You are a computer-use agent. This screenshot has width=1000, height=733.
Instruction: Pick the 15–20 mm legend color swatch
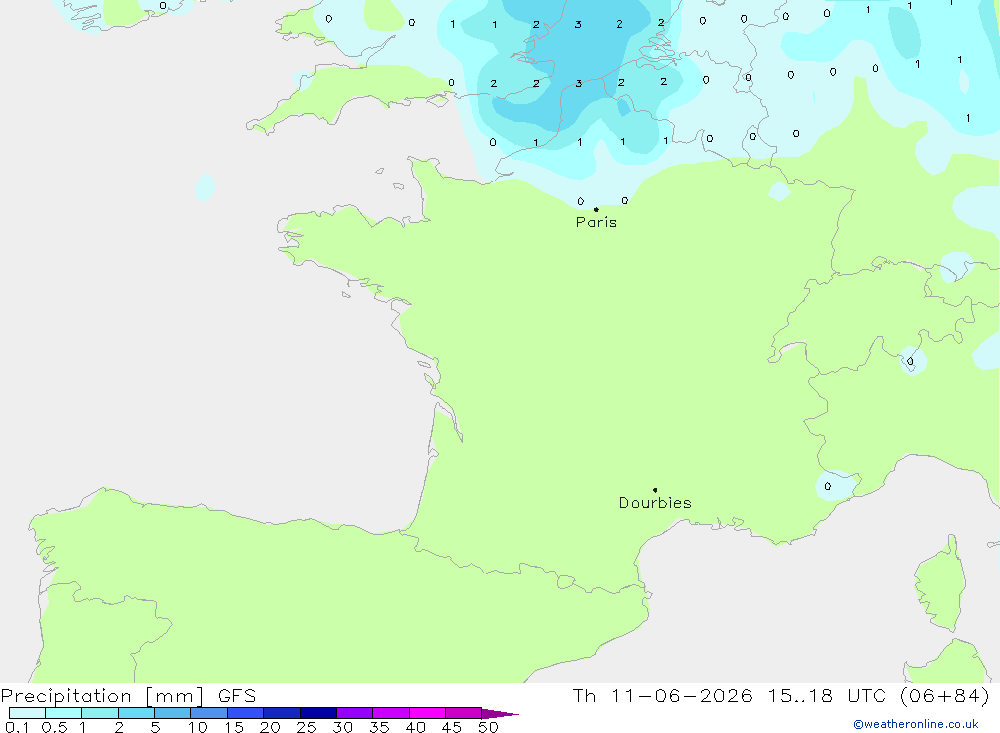tap(246, 713)
